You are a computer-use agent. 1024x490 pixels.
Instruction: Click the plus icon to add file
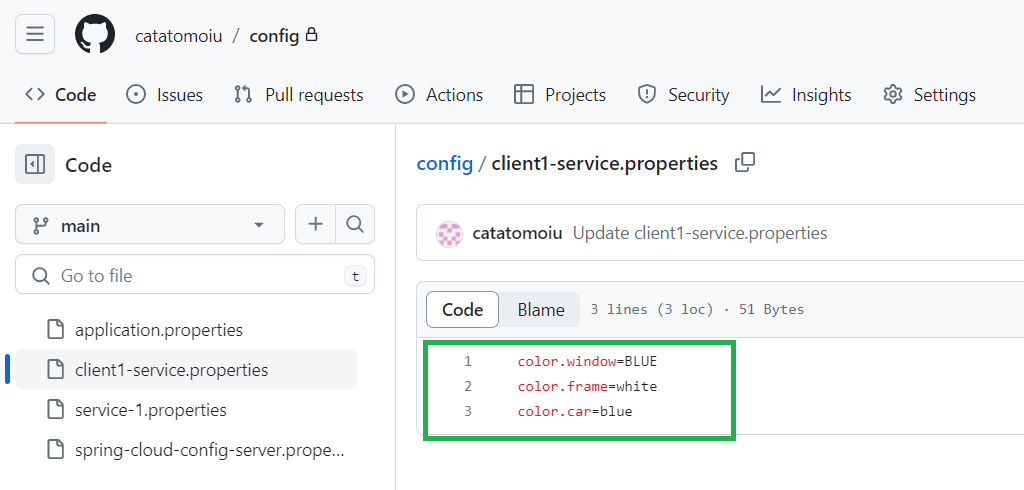pyautogui.click(x=315, y=225)
